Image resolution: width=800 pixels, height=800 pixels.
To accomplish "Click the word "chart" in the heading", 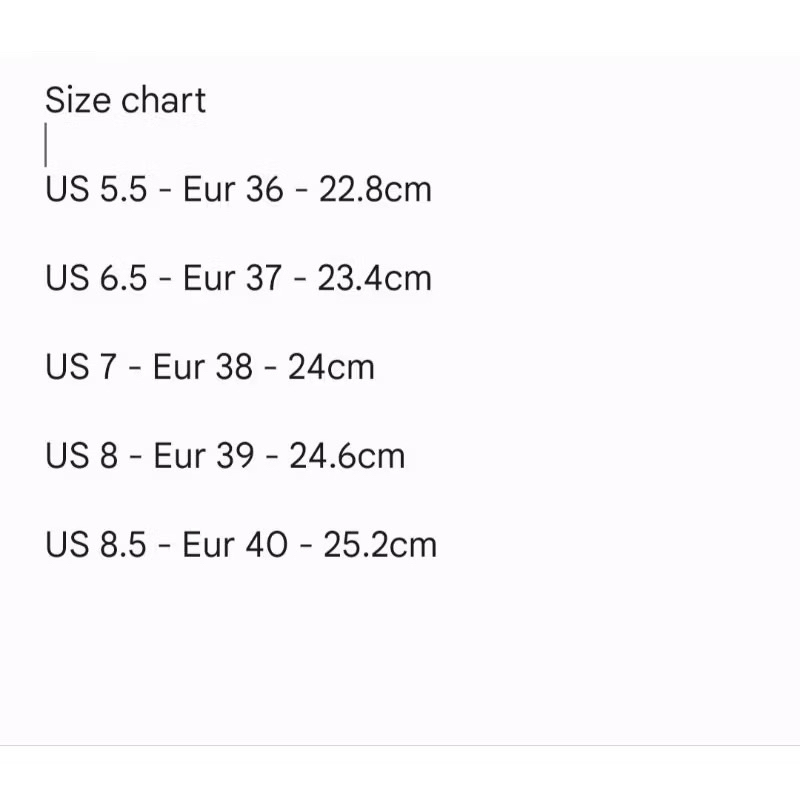I will pos(163,101).
